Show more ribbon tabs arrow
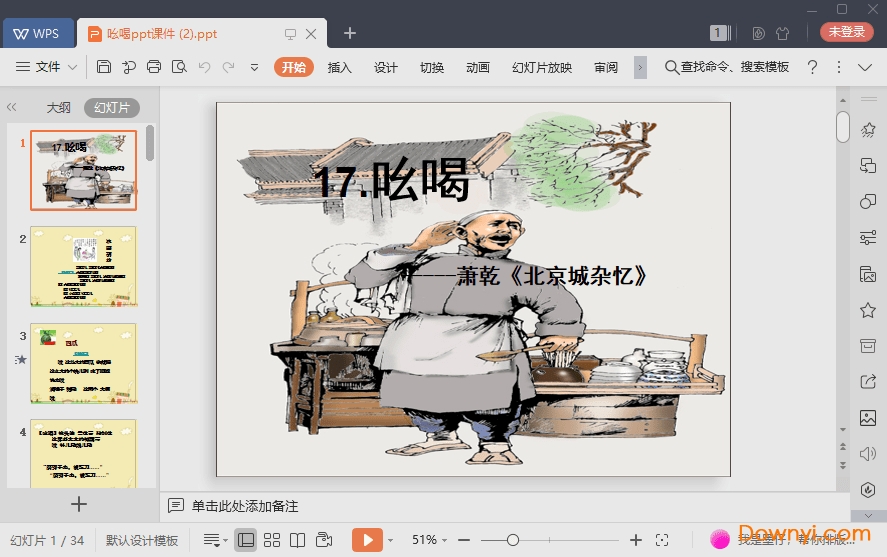 click(x=640, y=67)
